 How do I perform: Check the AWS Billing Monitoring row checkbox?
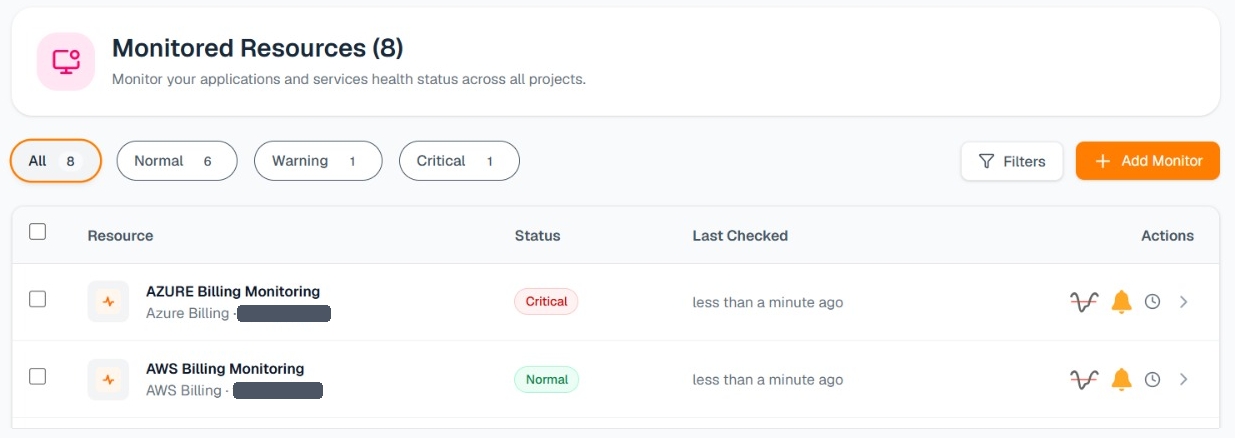(x=38, y=377)
